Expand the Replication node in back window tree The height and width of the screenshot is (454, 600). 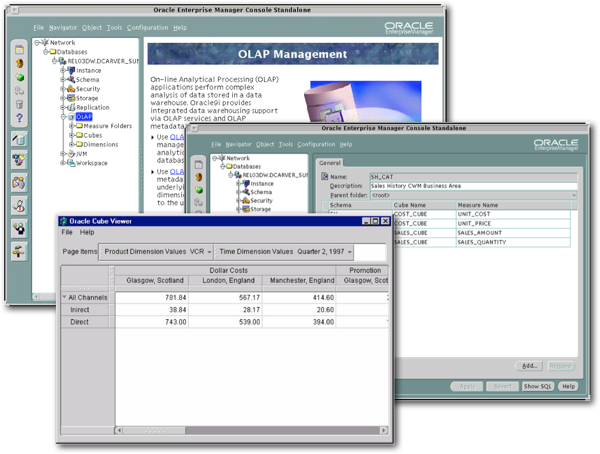point(63,108)
